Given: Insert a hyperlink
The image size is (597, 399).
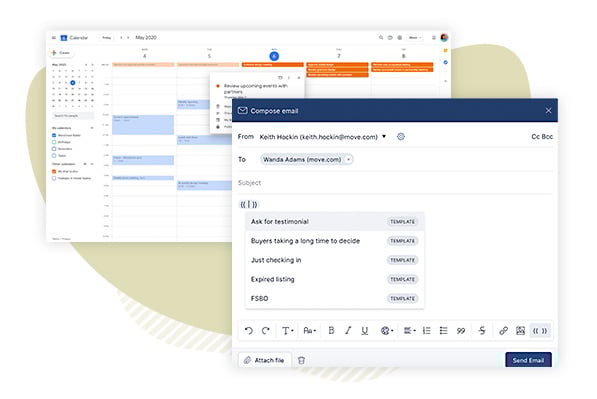Looking at the screenshot, I should click(503, 330).
